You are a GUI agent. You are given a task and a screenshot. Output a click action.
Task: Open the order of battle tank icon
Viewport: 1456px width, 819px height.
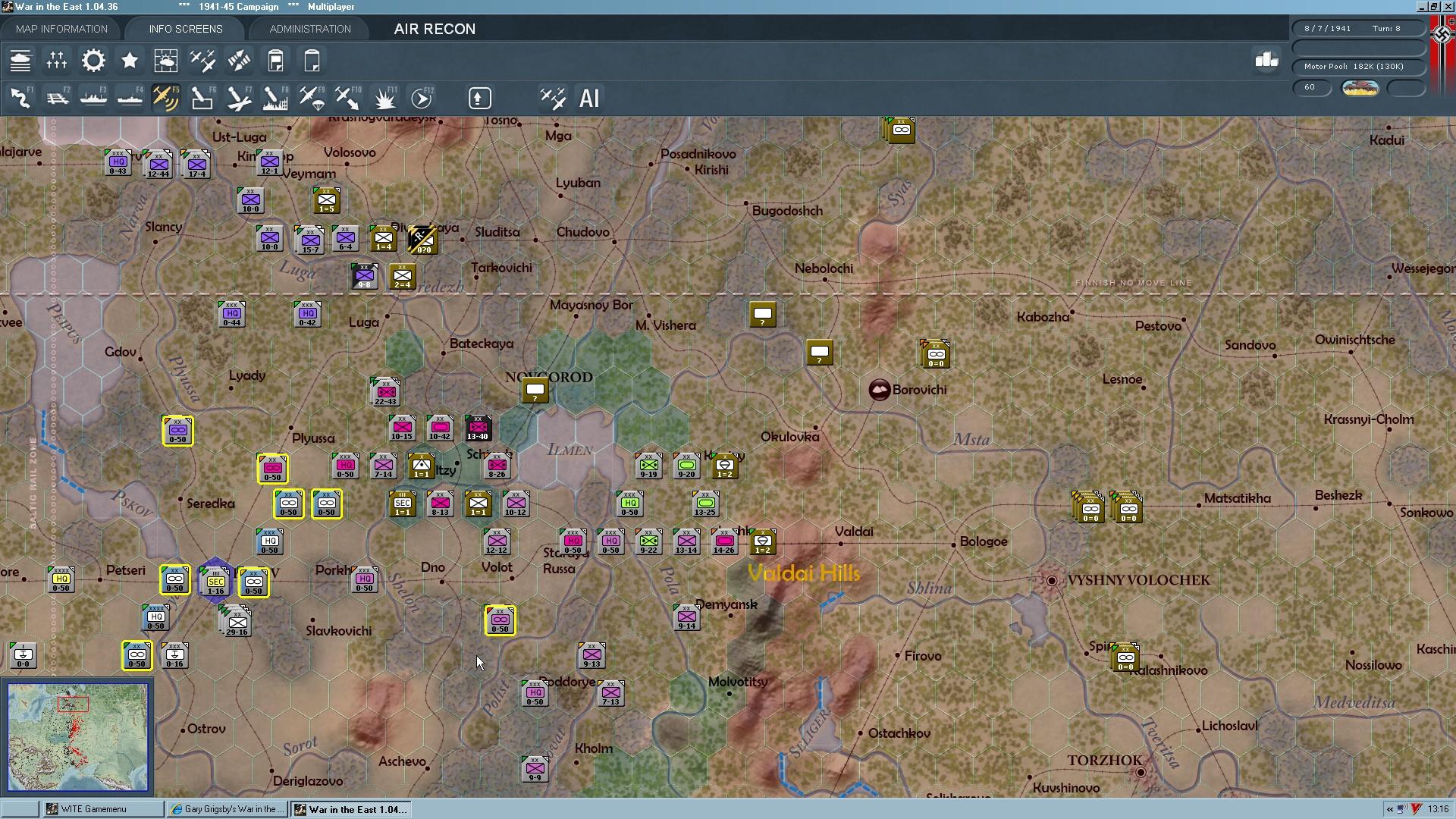(x=20, y=61)
